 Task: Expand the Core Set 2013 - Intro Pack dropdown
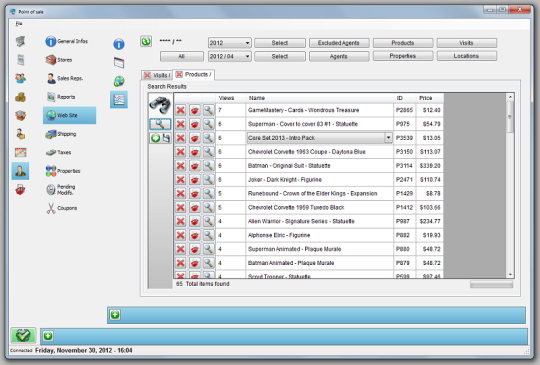coord(388,138)
